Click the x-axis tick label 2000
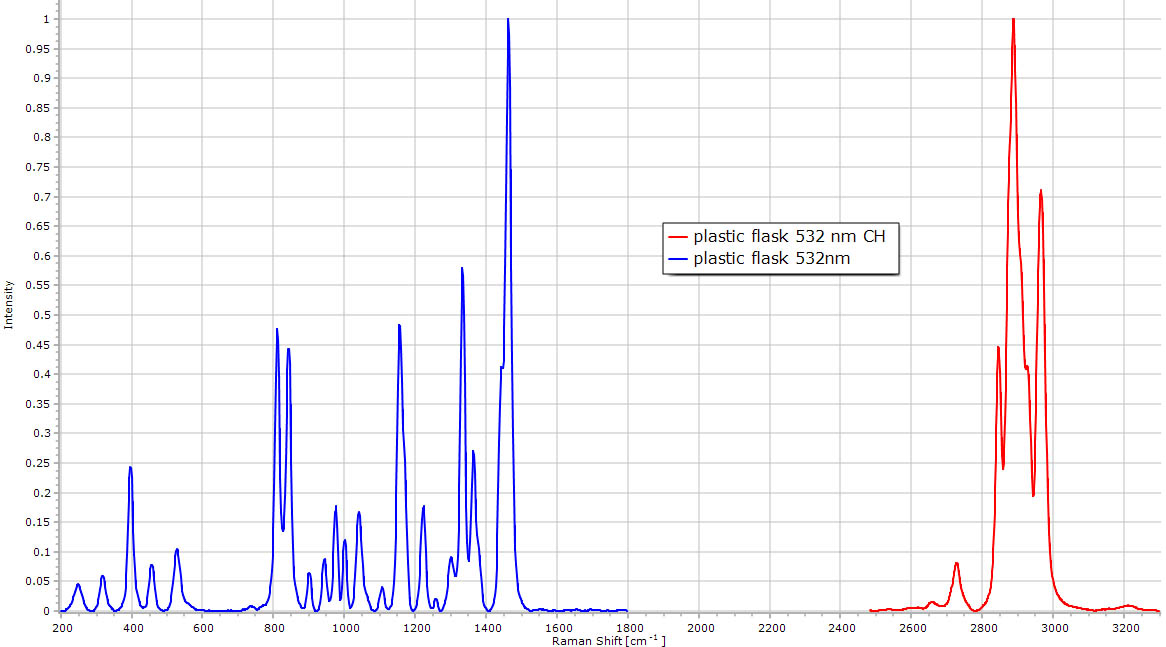 tap(700, 628)
